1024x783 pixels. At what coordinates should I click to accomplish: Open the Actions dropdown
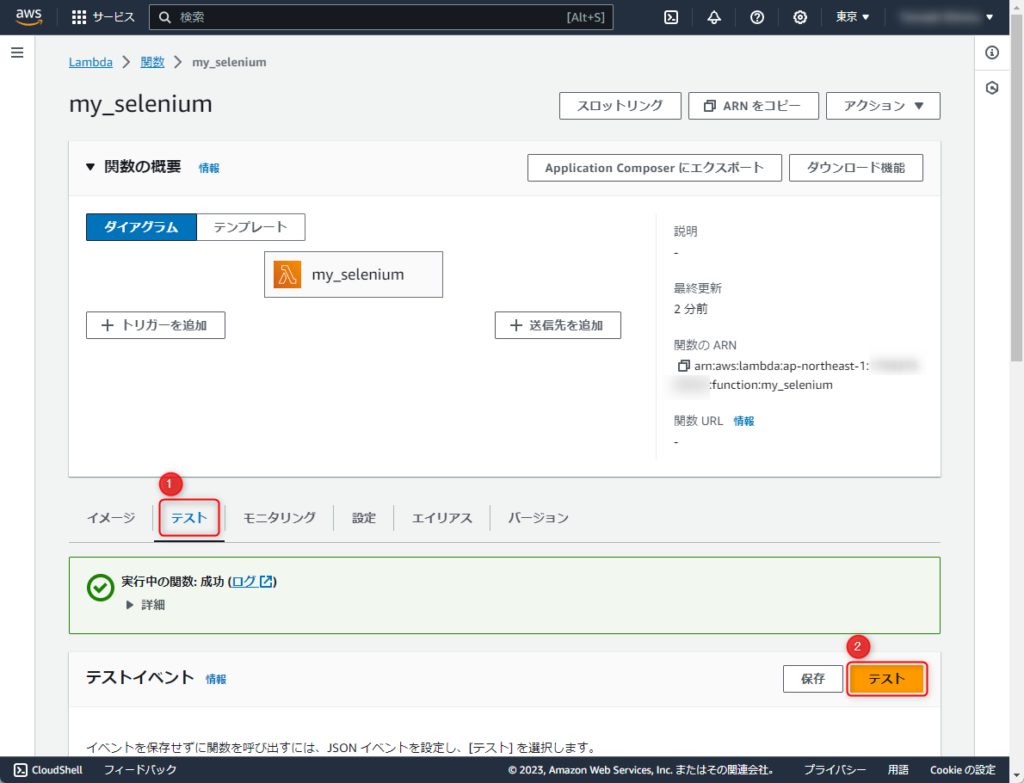(883, 106)
